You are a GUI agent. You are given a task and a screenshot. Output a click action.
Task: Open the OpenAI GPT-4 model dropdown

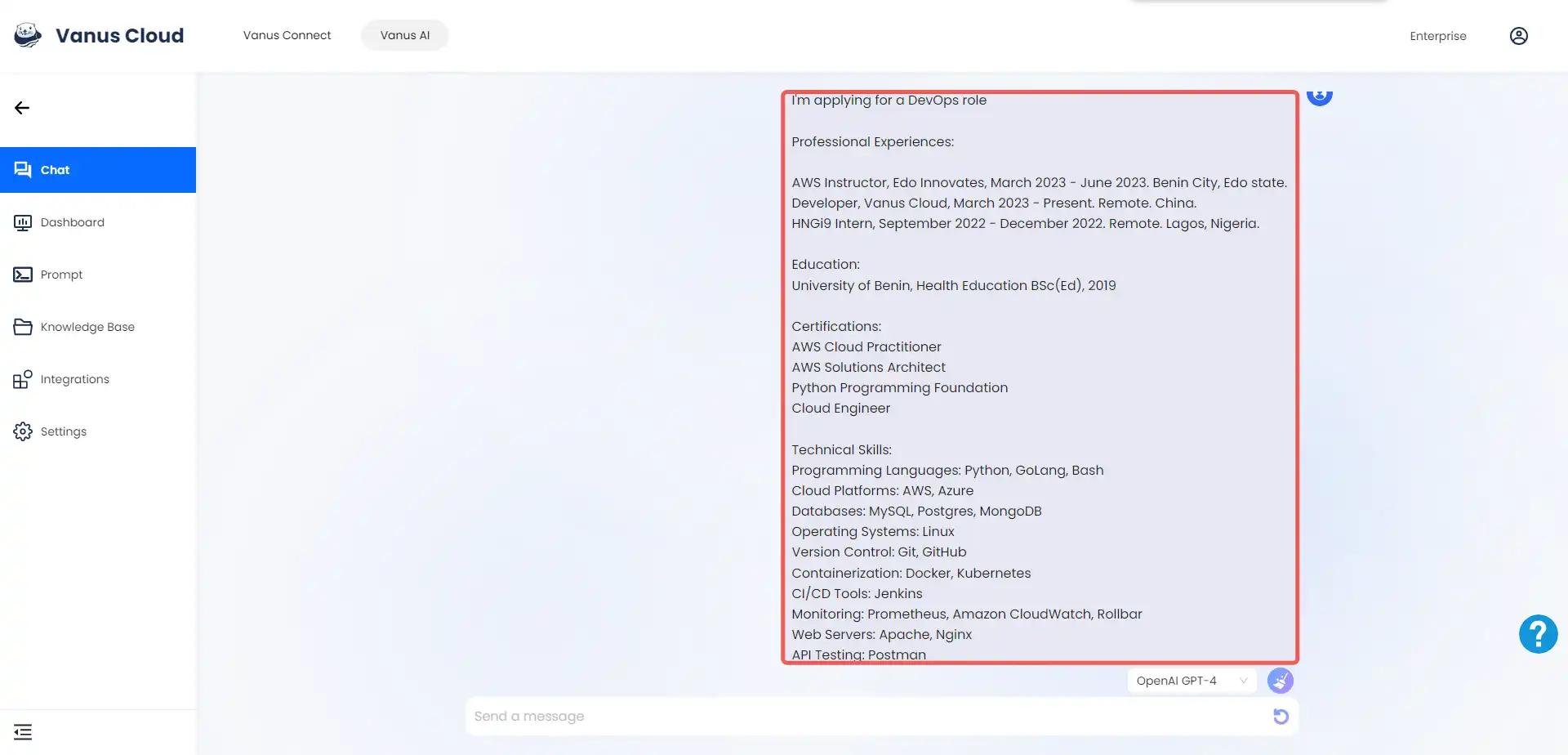pos(1192,681)
